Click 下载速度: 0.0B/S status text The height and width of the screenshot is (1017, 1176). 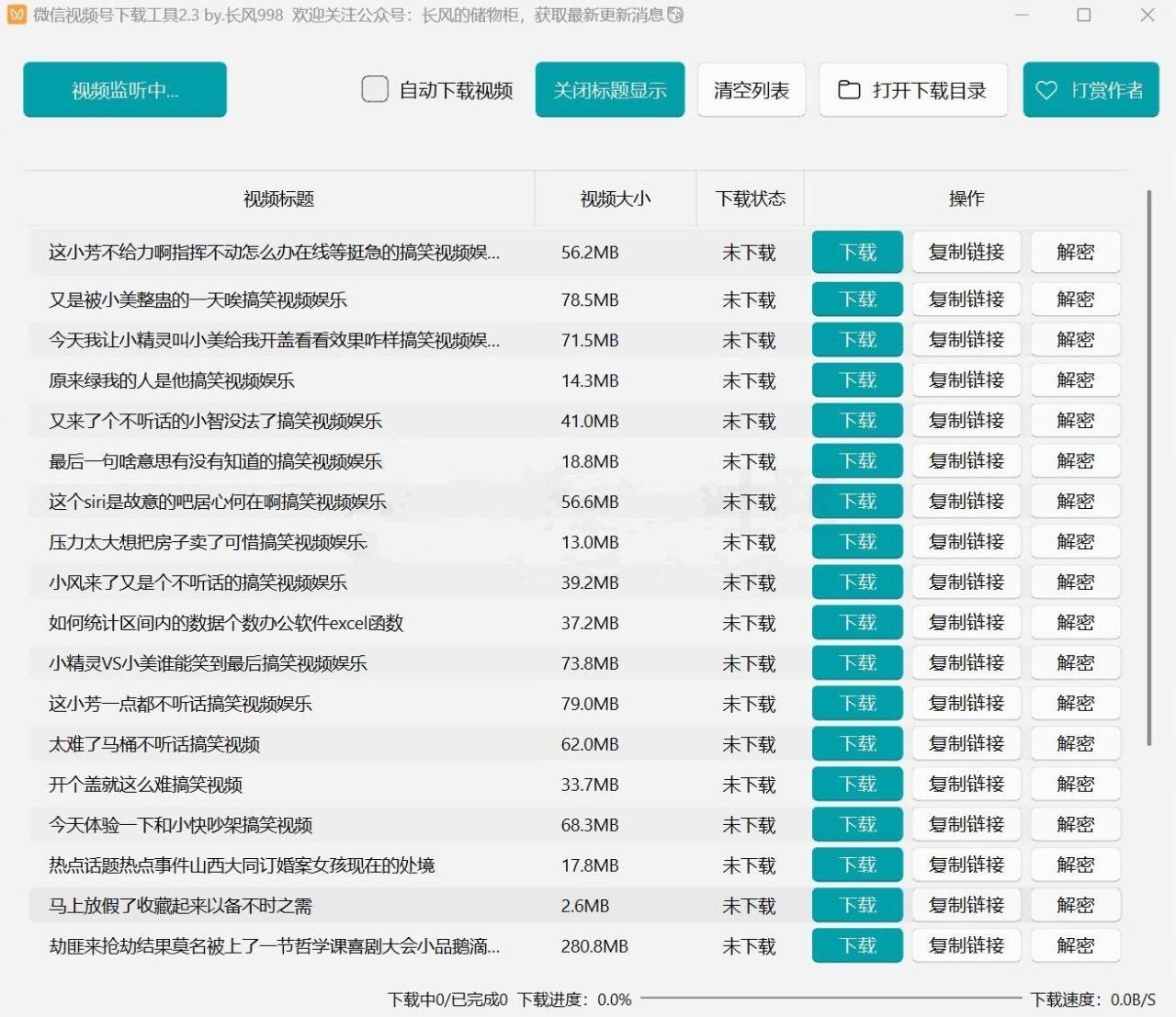(x=1092, y=1000)
